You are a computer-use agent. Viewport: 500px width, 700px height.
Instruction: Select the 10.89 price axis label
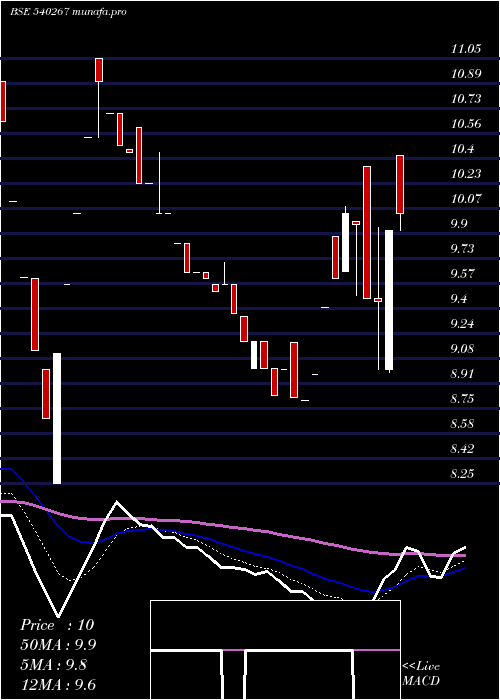pyautogui.click(x=466, y=74)
